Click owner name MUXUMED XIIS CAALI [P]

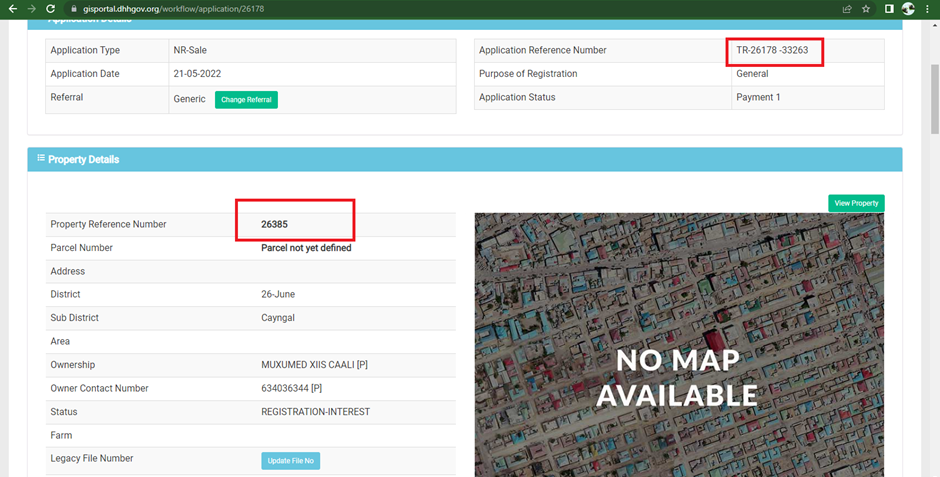314,364
